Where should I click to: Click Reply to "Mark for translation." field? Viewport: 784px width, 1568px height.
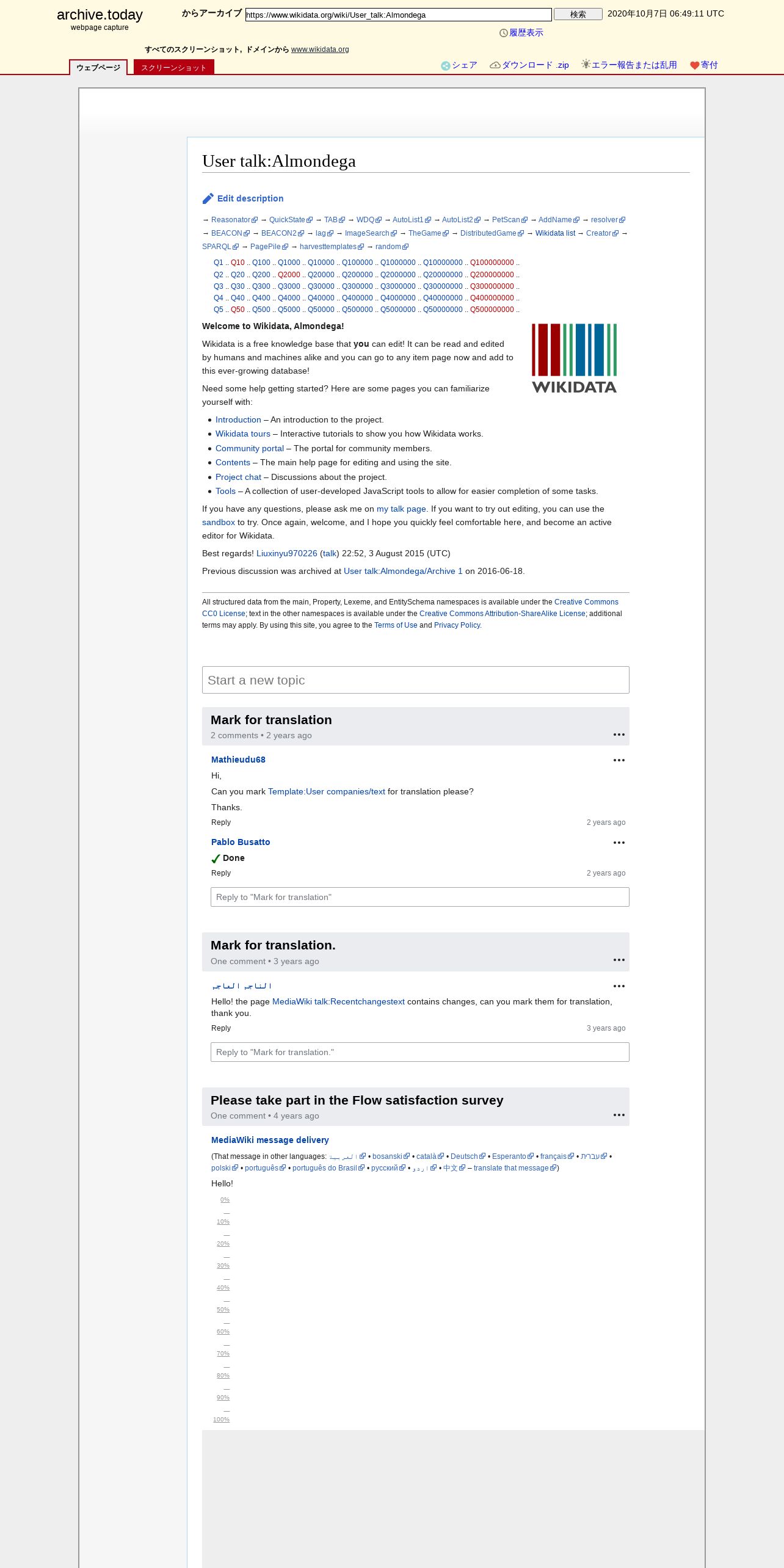420,1052
